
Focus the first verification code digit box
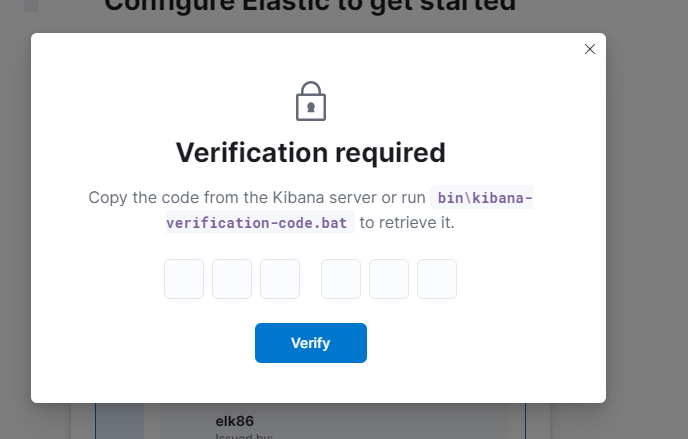point(184,279)
